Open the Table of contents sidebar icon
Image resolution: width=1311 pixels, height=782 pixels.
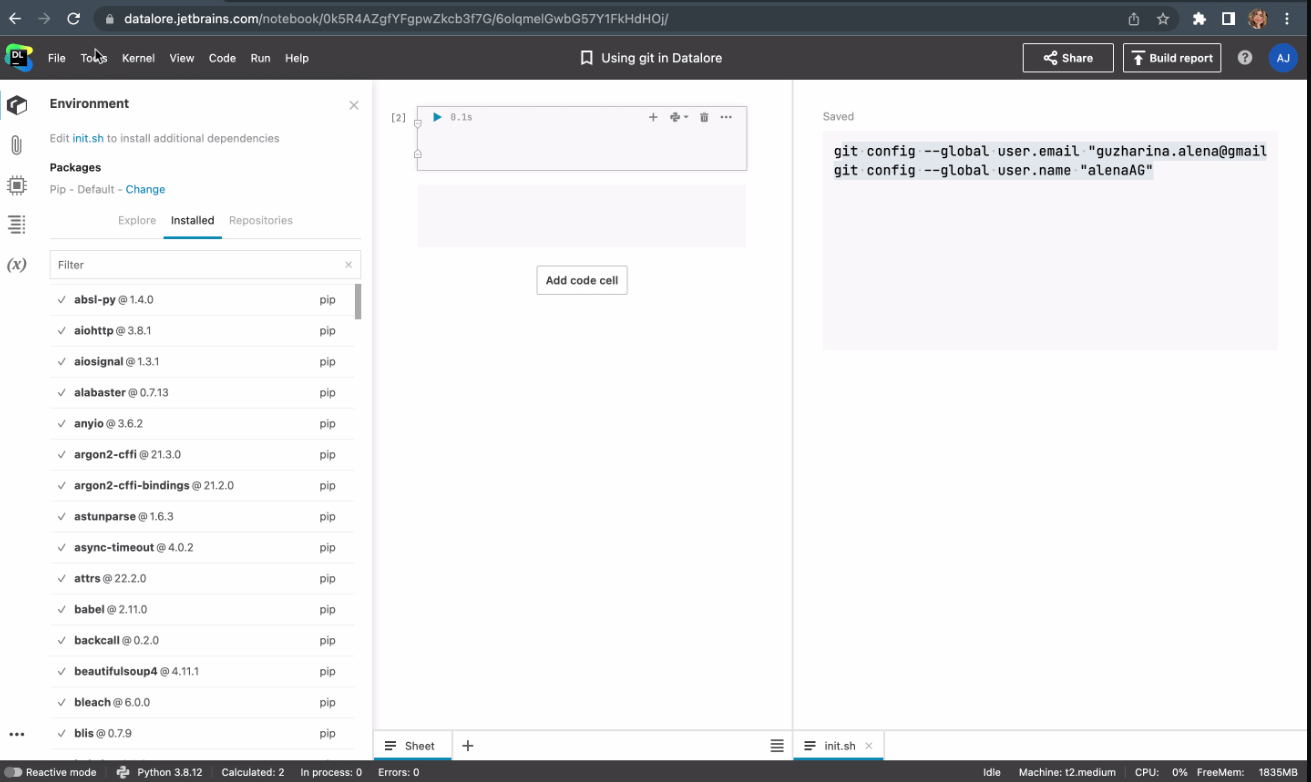[x=16, y=225]
